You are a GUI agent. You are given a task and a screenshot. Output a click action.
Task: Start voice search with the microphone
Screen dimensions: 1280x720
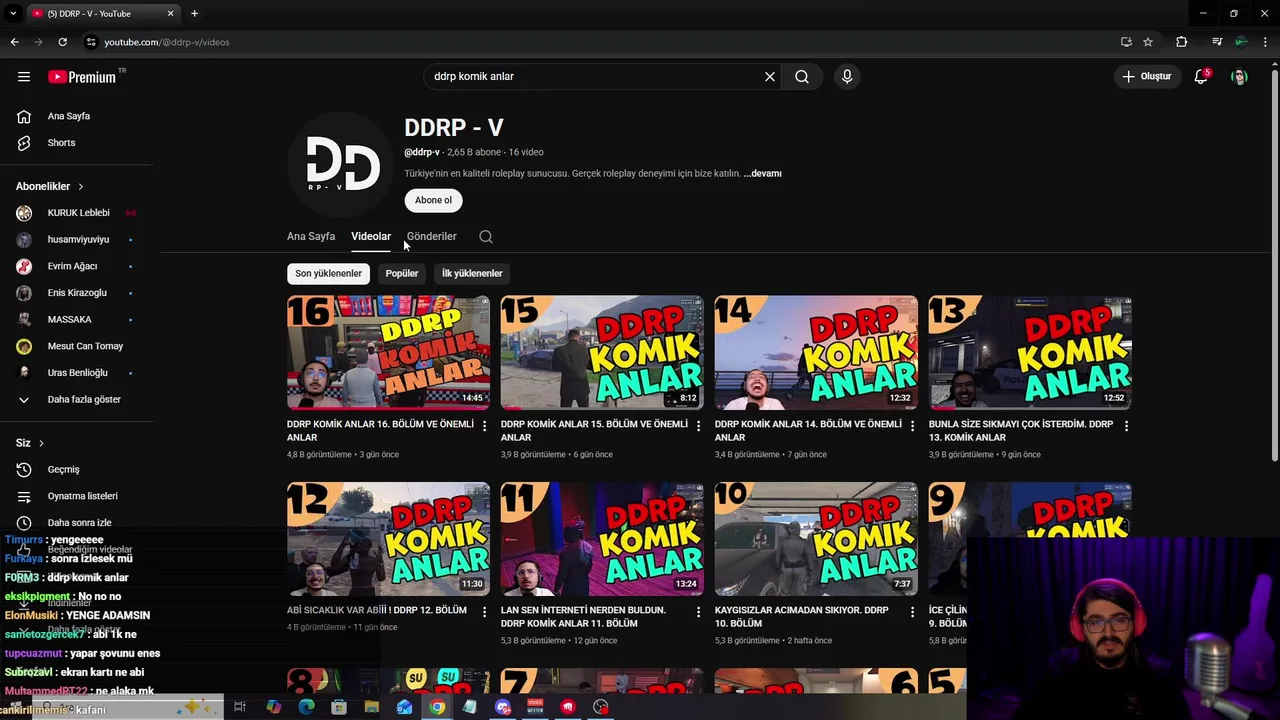pos(847,76)
